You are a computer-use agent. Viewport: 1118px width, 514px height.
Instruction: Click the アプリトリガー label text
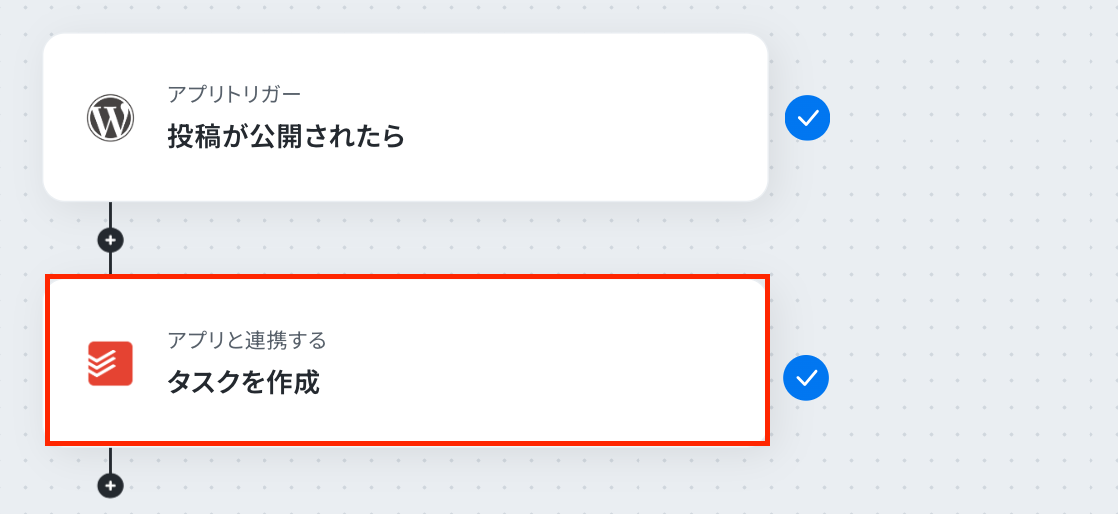point(234,94)
